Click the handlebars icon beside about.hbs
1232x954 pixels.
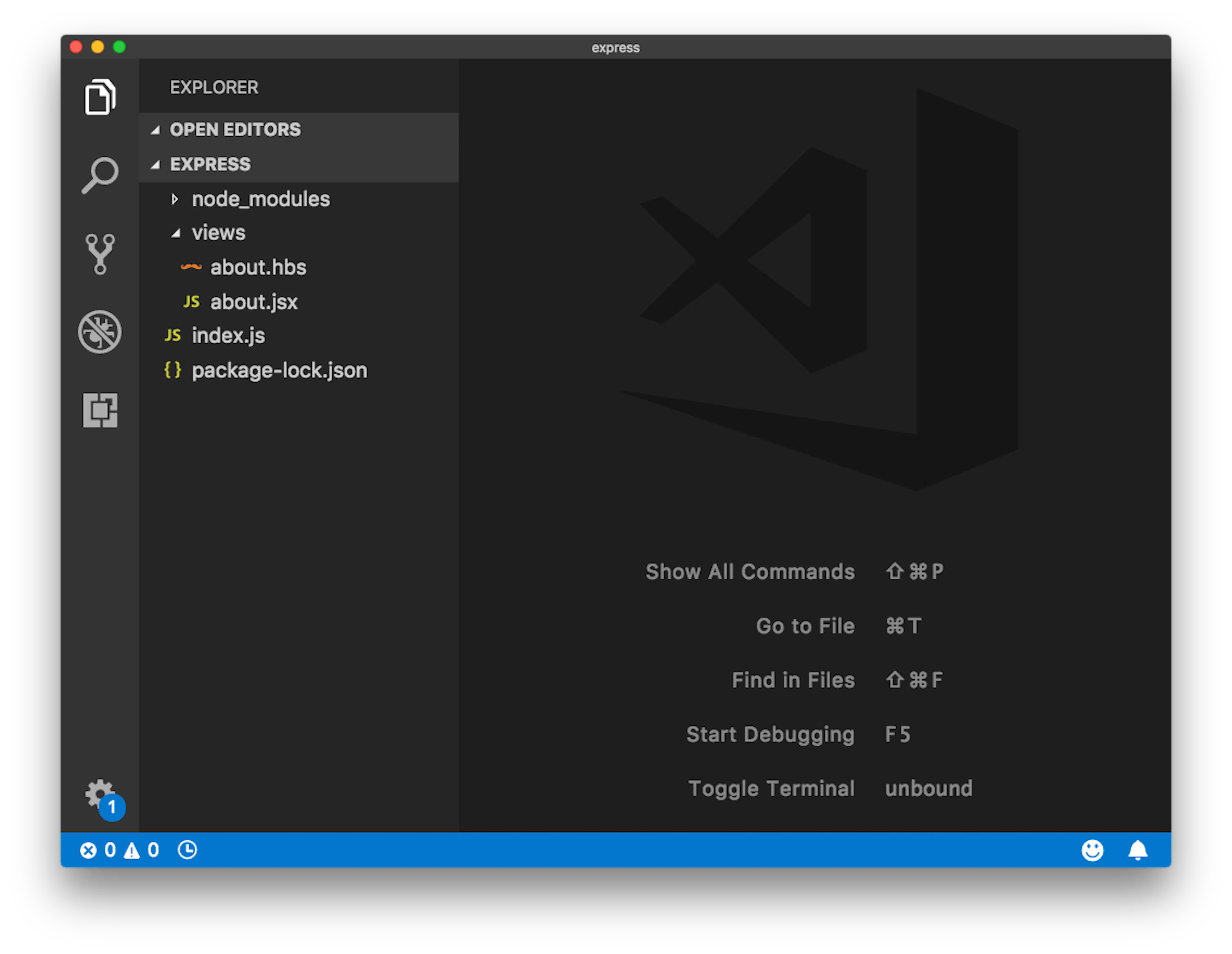[x=191, y=267]
